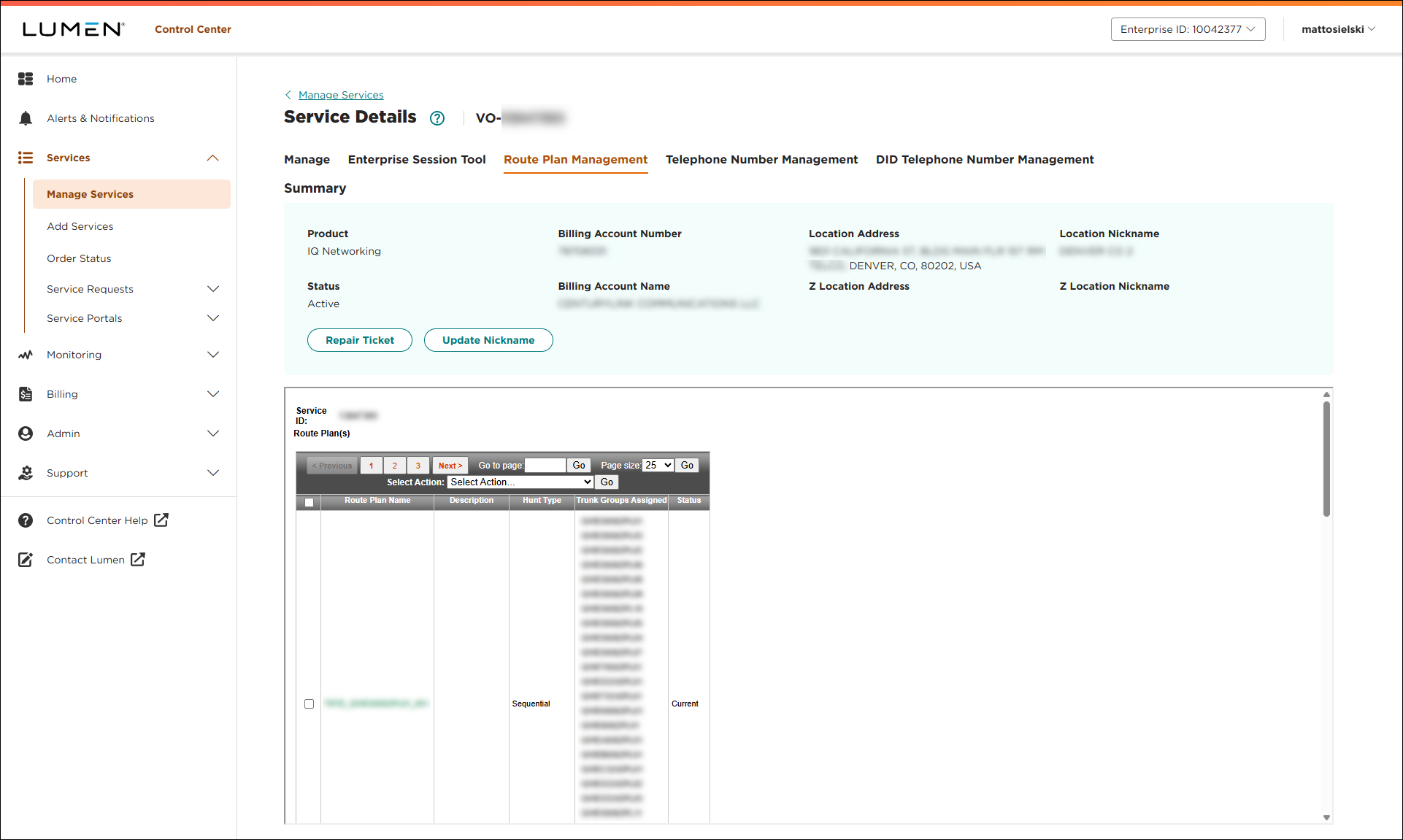Image resolution: width=1403 pixels, height=840 pixels.
Task: Click the help question mark beside Service Details
Action: (x=437, y=117)
